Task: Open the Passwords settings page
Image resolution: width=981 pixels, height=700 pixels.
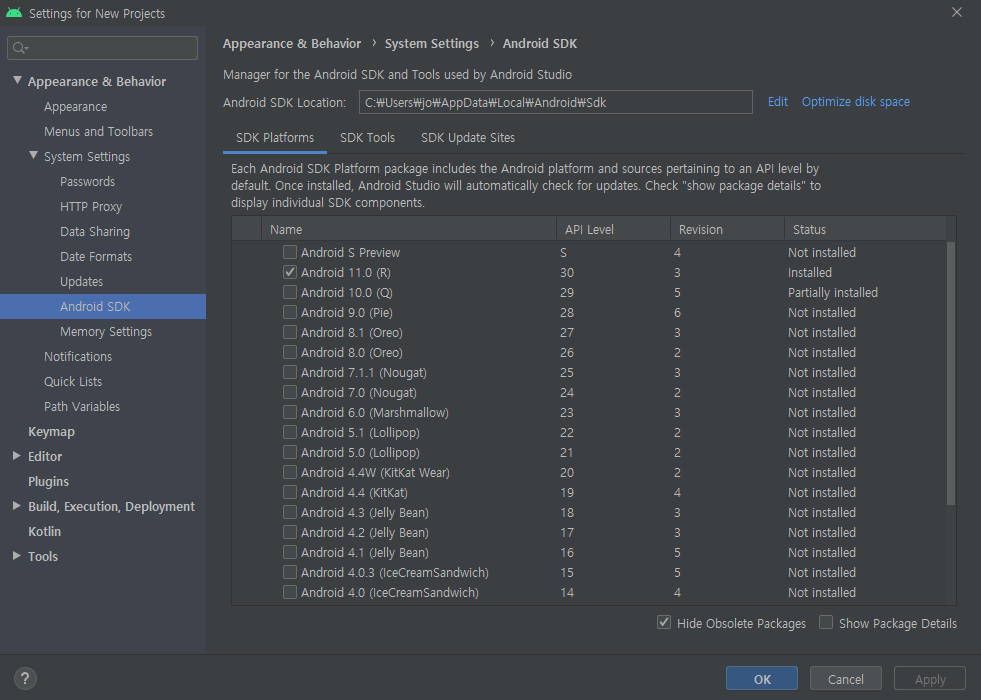Action: (x=88, y=181)
